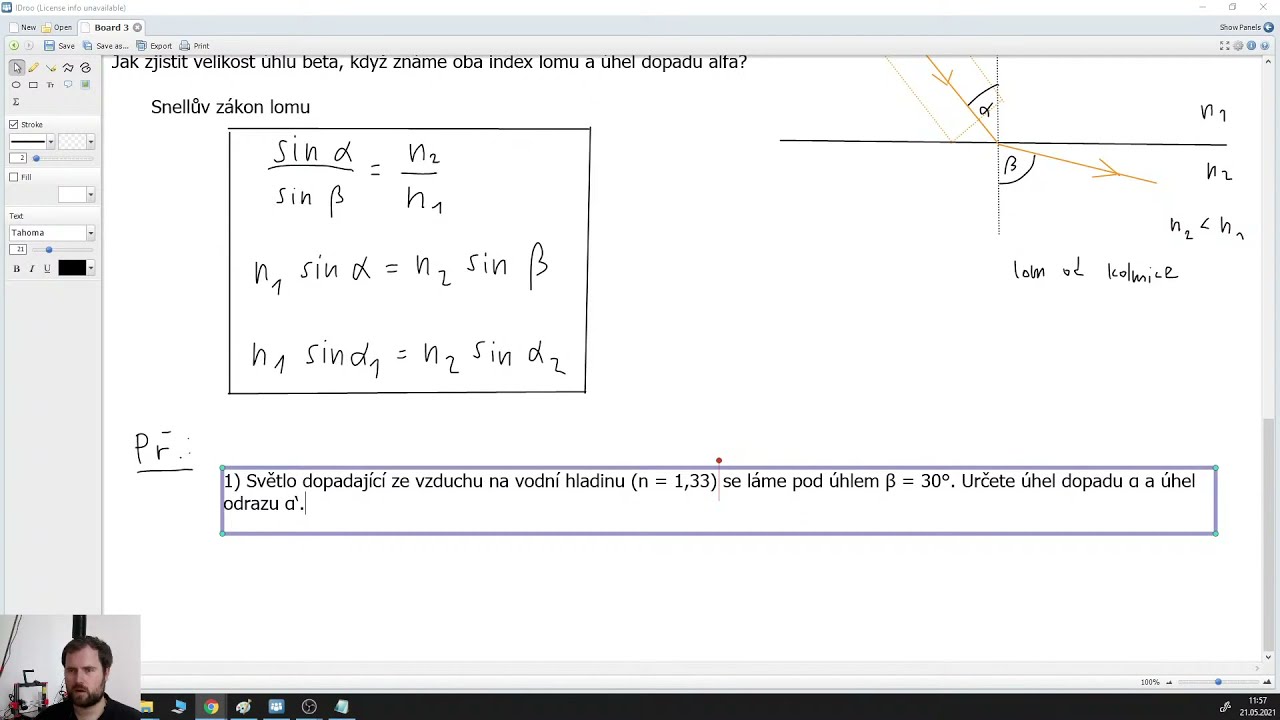Toggle underline text formatting

[x=46, y=268]
